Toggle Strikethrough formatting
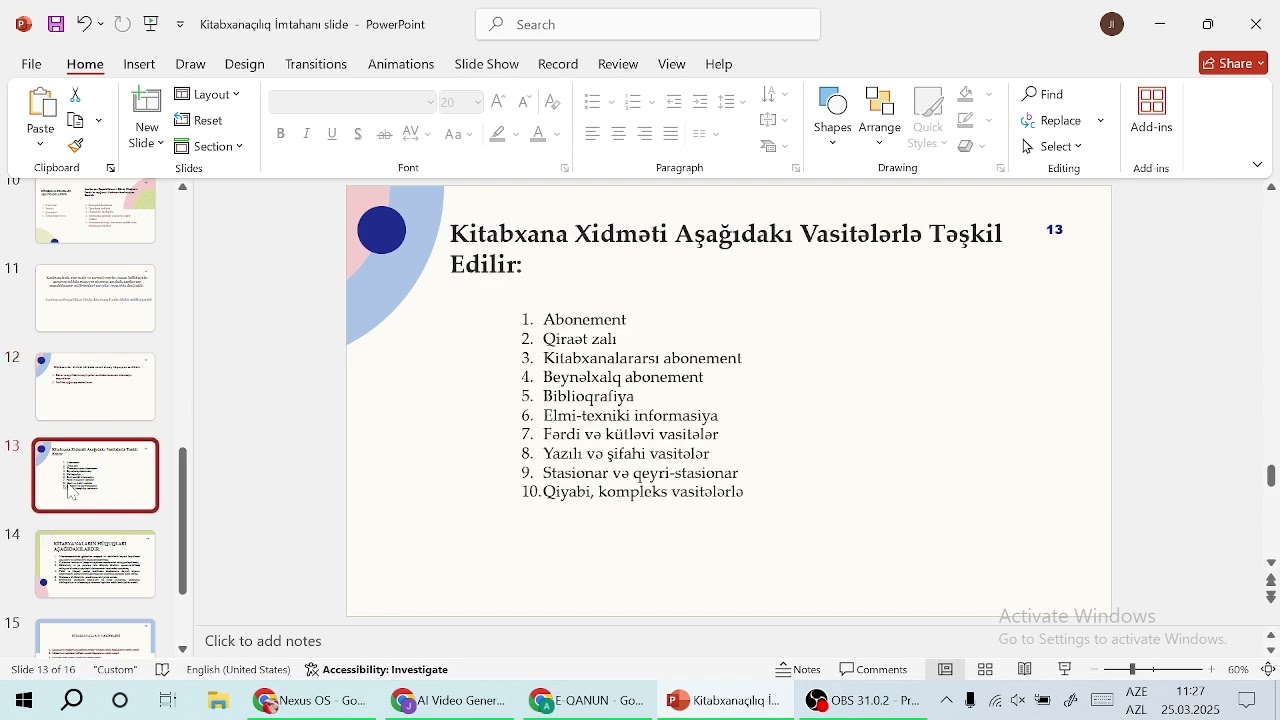The height and width of the screenshot is (720, 1280). point(385,134)
